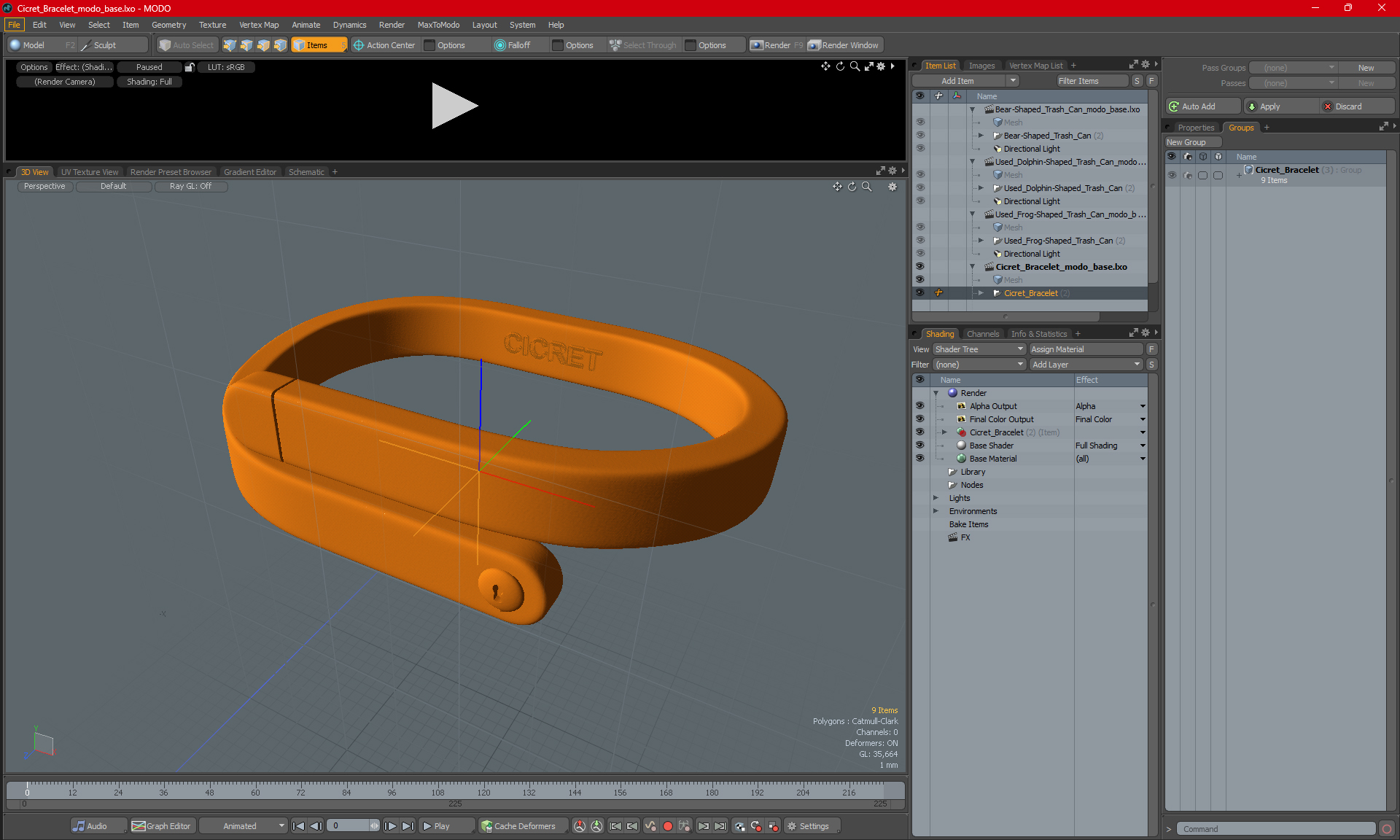Go to first frame button
The width and height of the screenshot is (1400, 840).
pyautogui.click(x=298, y=826)
